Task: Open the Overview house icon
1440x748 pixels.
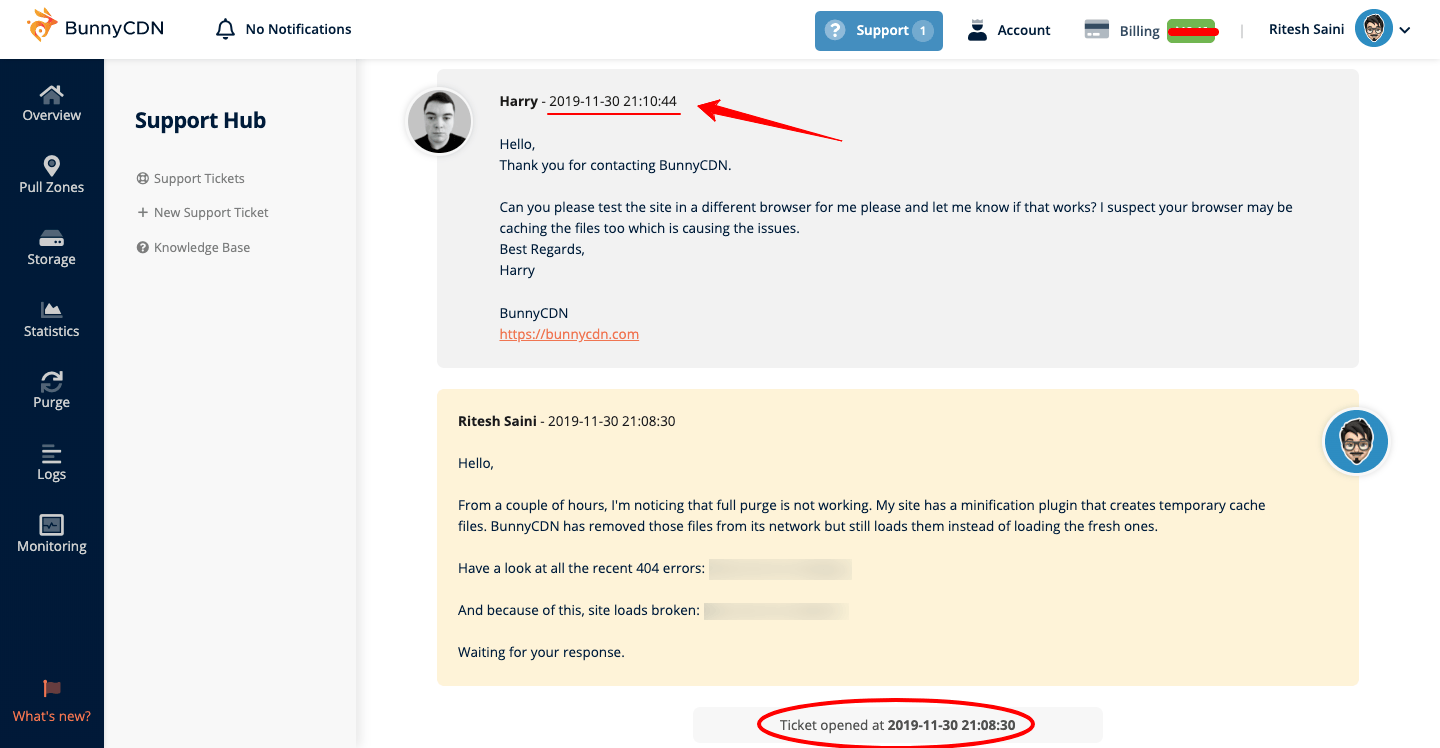Action: pos(51,94)
